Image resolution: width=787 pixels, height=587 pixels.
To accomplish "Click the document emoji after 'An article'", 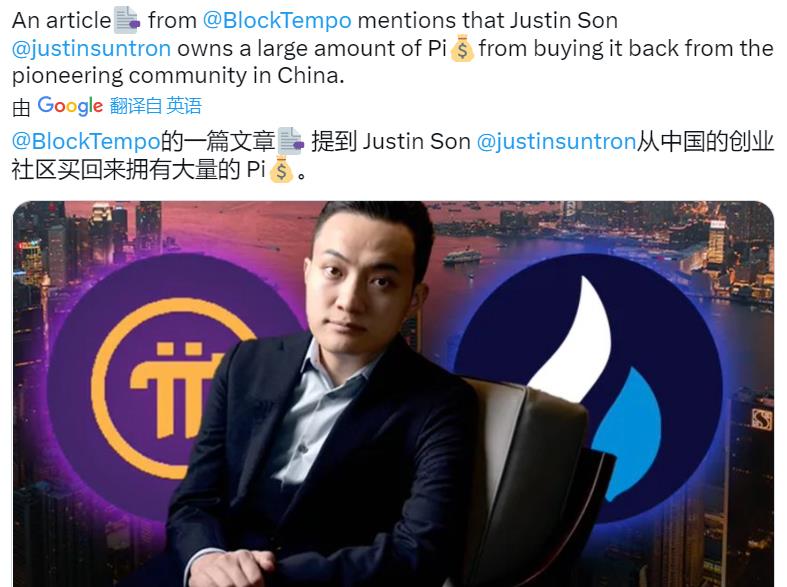I will (127, 21).
